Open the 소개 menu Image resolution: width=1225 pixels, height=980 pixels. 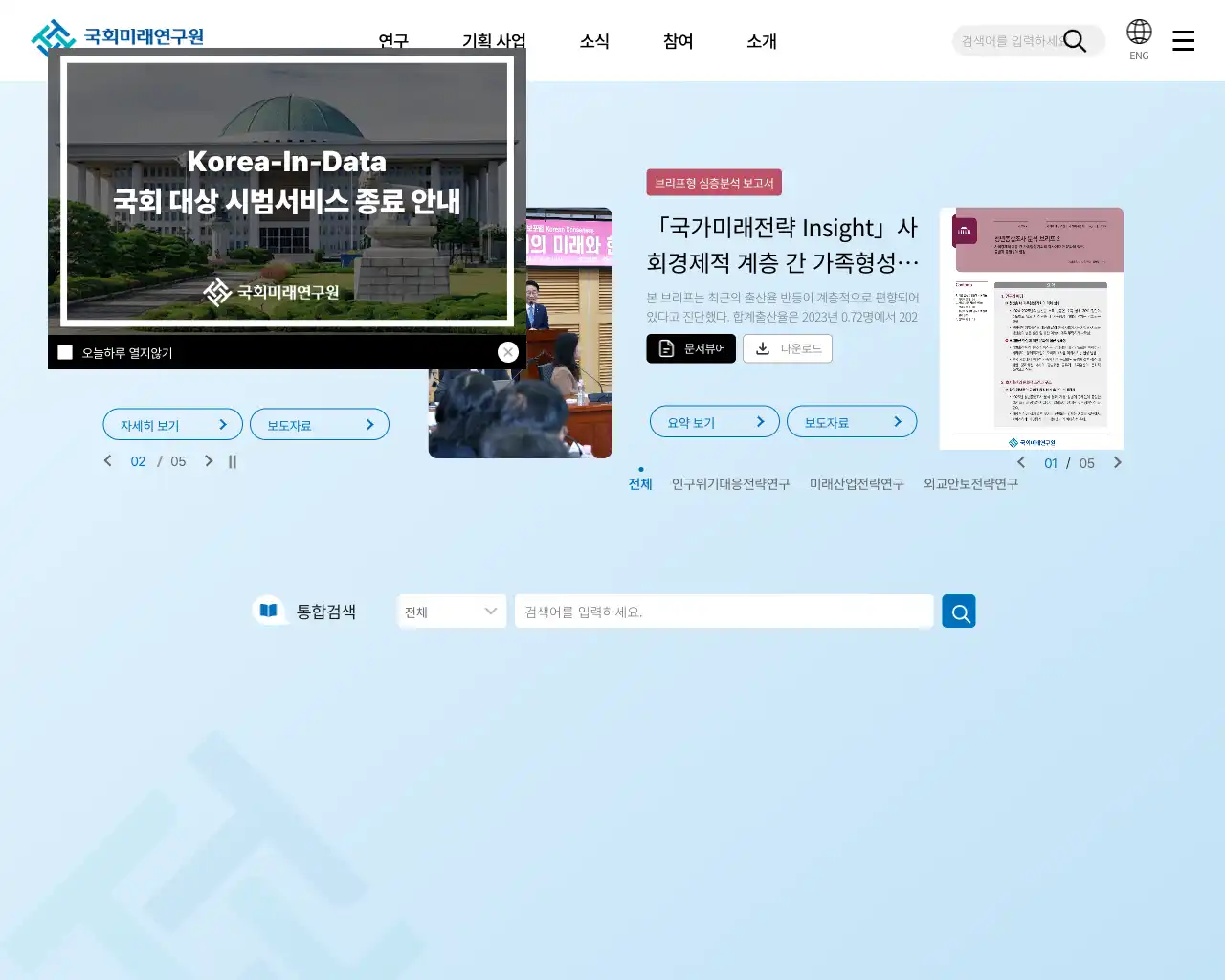[762, 41]
